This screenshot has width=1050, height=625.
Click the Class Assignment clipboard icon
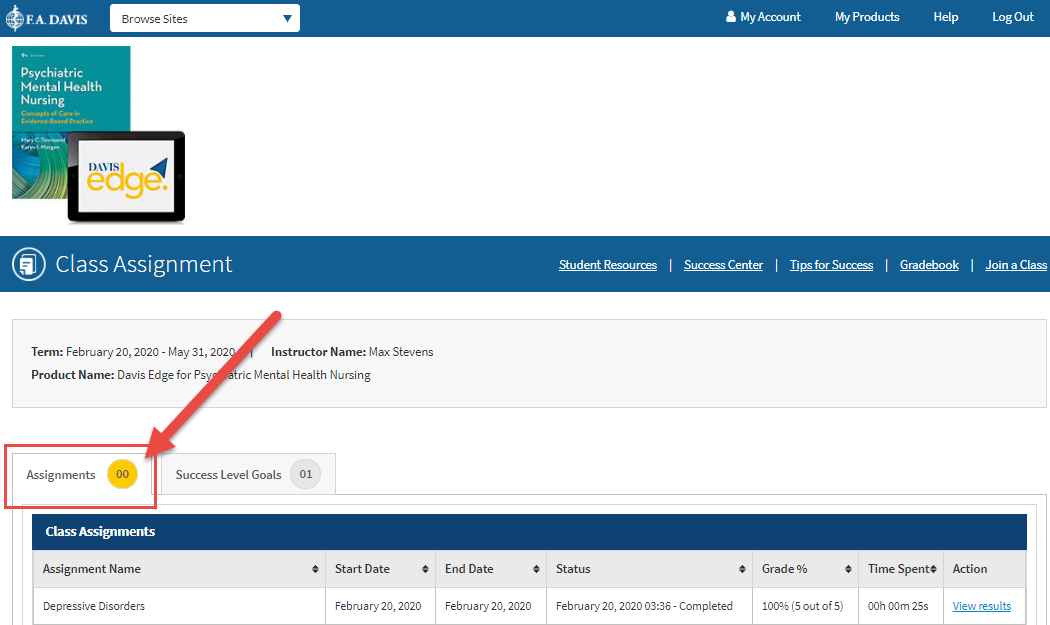pos(29,264)
